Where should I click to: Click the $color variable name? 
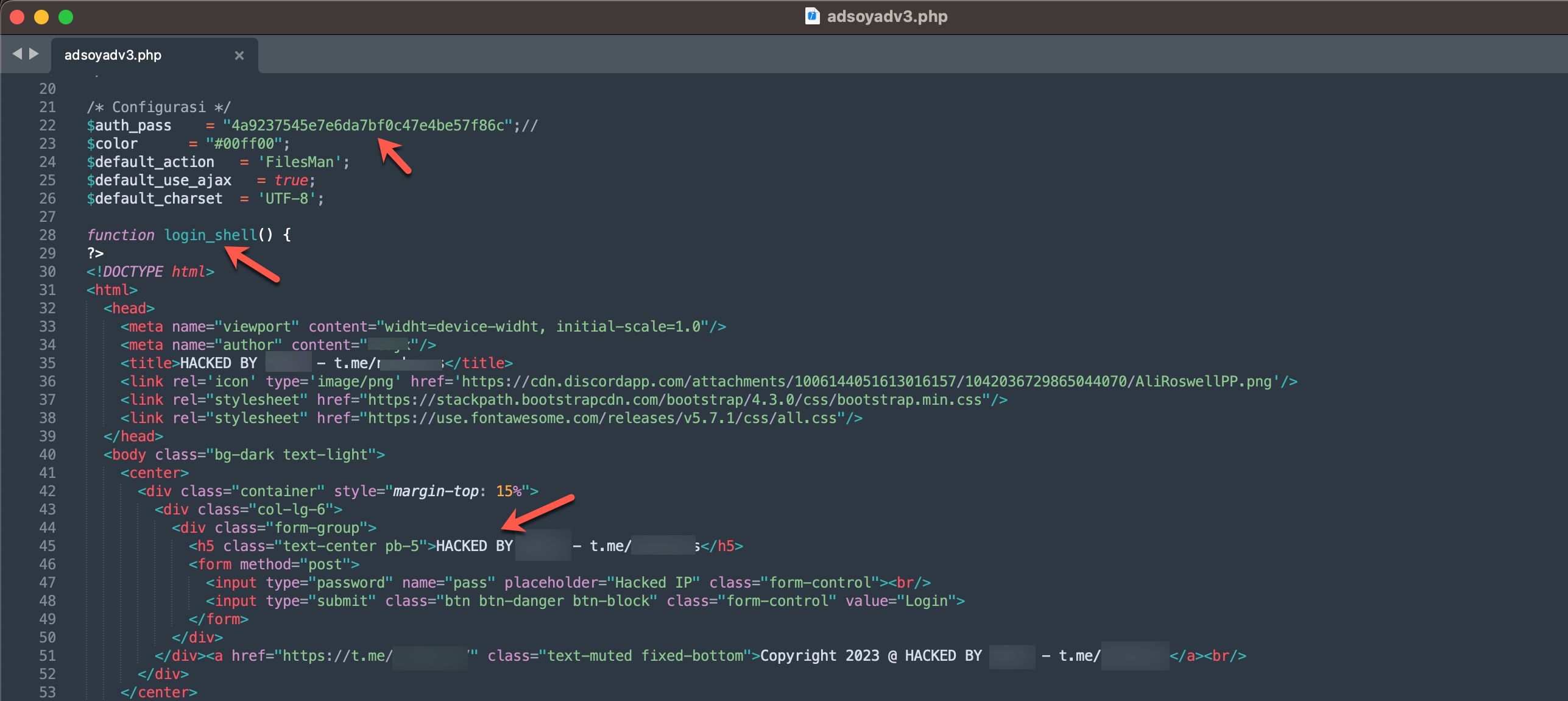point(112,144)
